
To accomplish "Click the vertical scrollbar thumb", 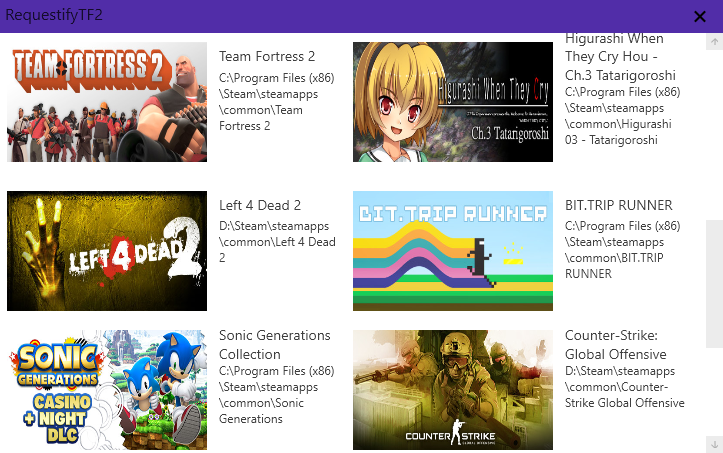I will pos(714,284).
